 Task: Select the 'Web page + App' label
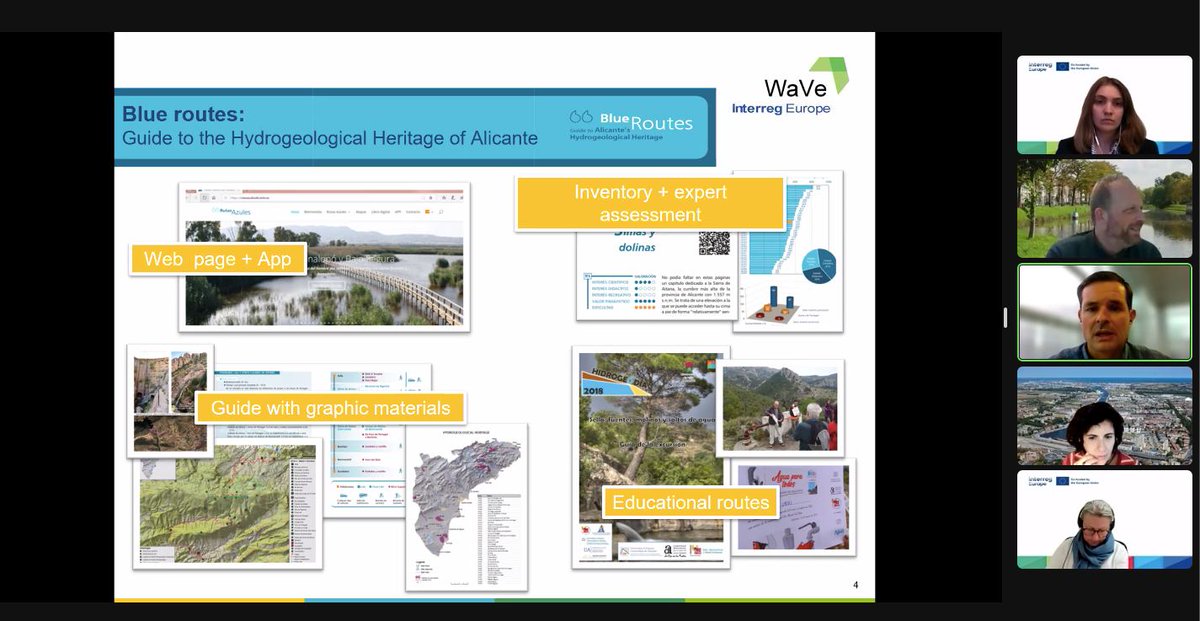(217, 258)
